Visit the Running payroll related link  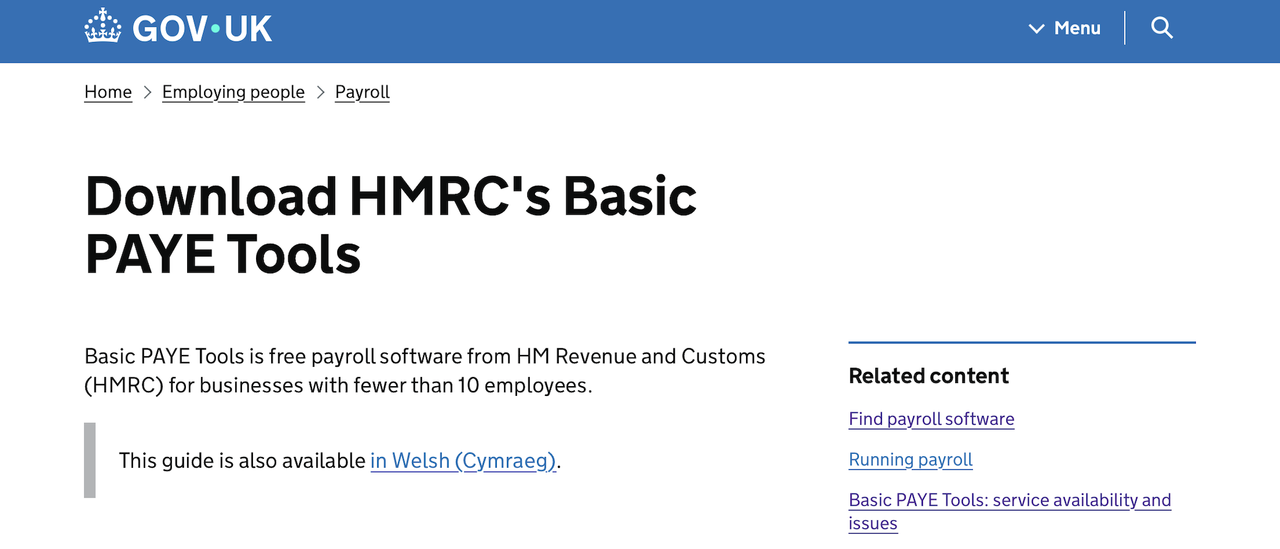pos(910,460)
